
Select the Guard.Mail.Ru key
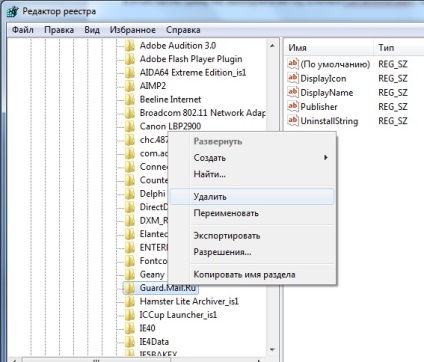tap(168, 288)
